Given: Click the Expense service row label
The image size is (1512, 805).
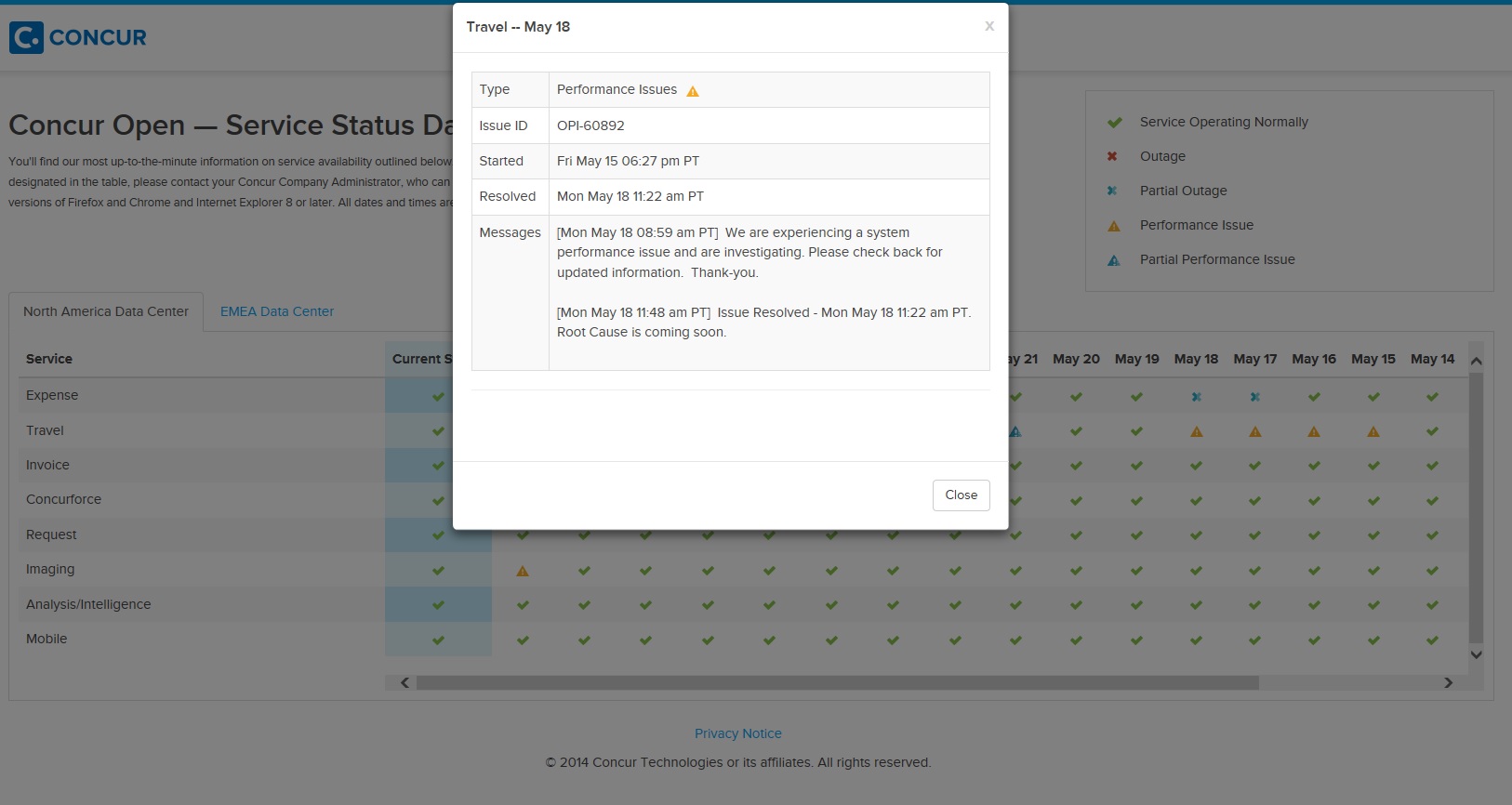Looking at the screenshot, I should pyautogui.click(x=52, y=395).
